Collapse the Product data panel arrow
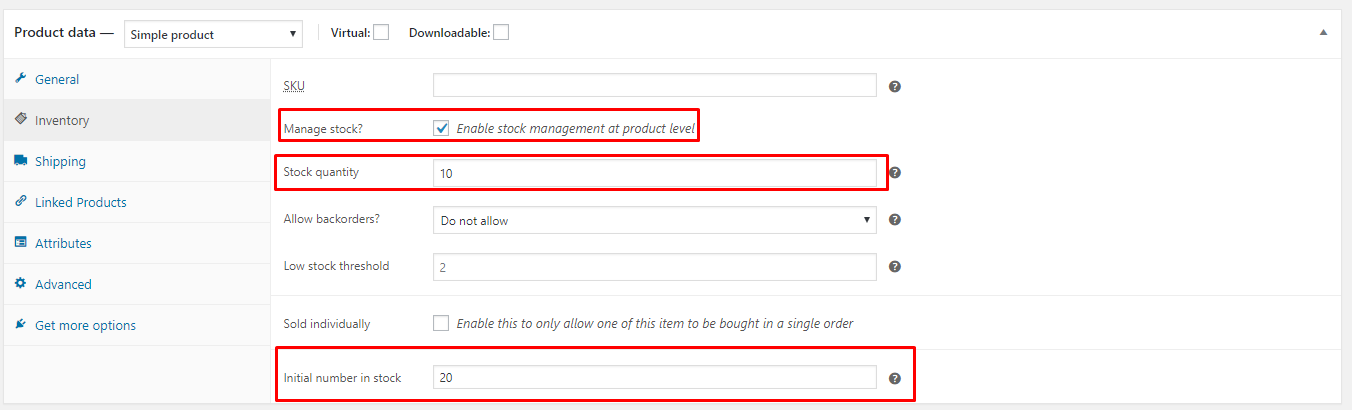The height and width of the screenshot is (410, 1352). point(1323,33)
